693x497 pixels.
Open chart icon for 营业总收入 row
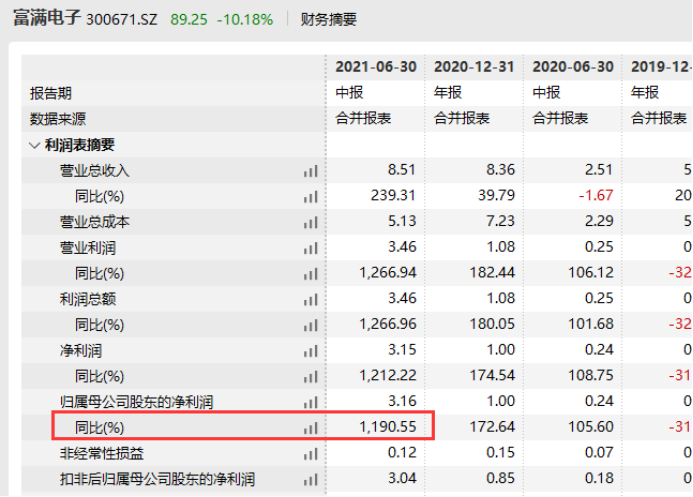[311, 171]
